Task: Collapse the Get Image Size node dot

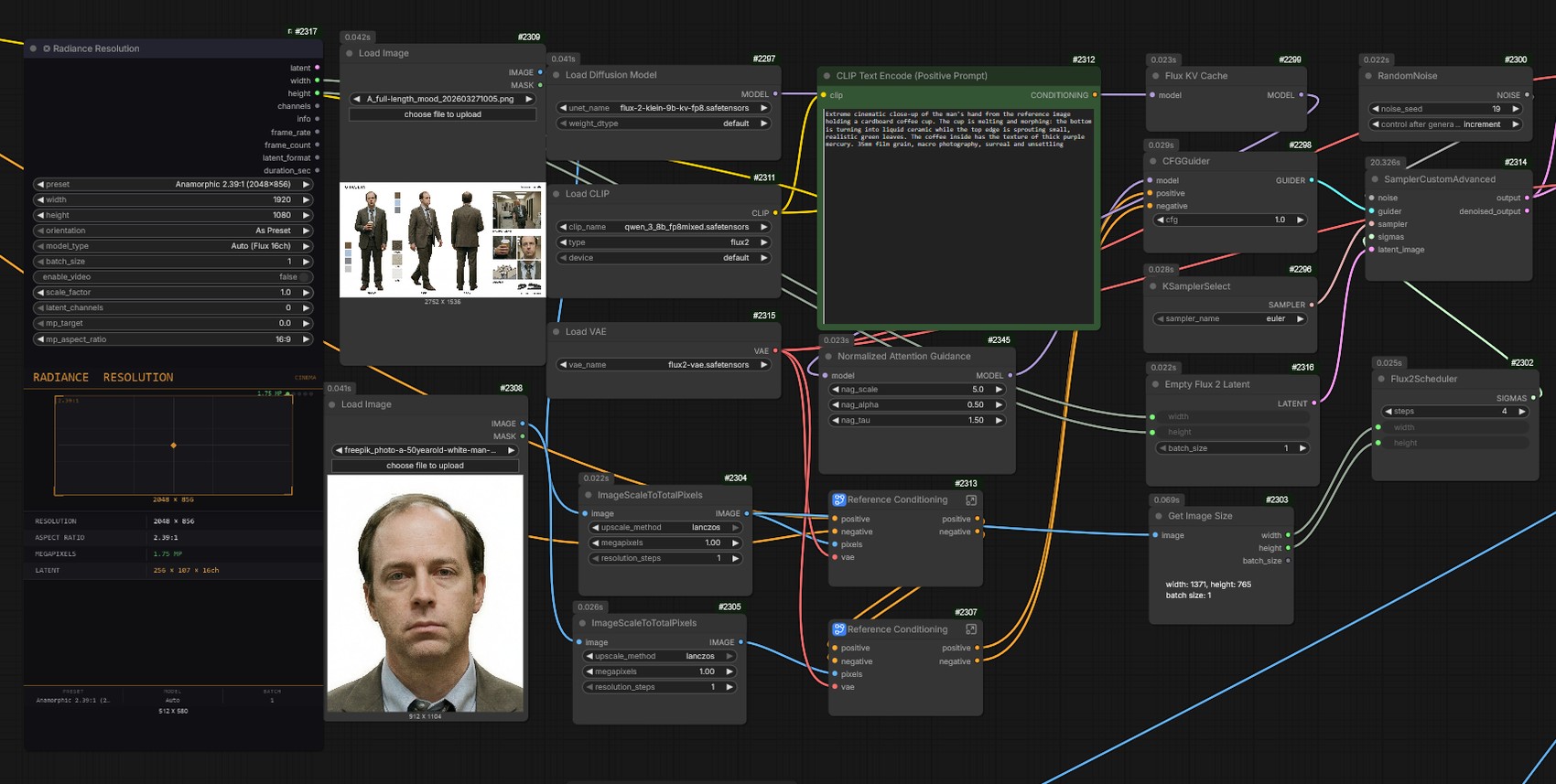Action: click(1158, 516)
